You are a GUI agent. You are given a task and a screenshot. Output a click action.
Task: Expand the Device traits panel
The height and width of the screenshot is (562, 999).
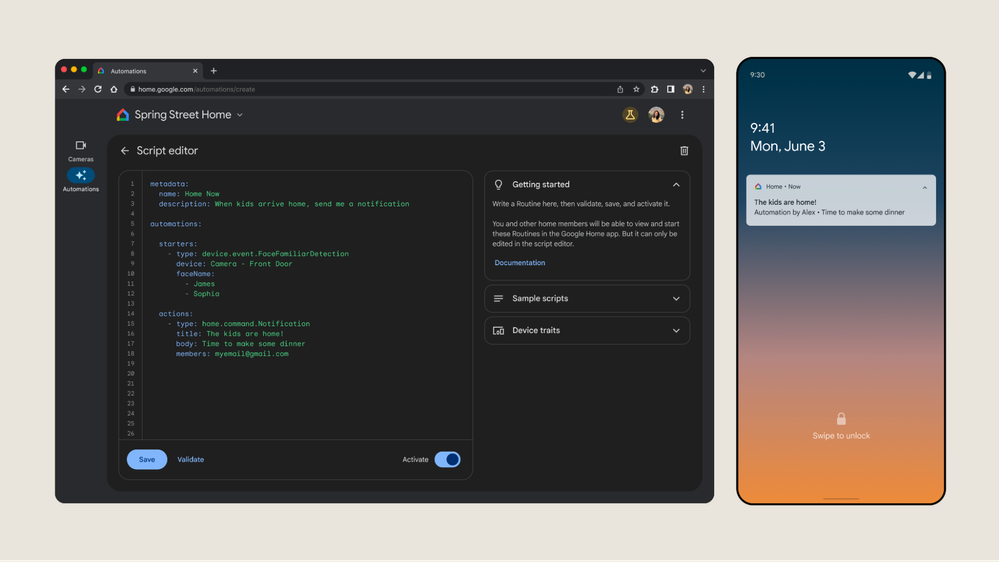pos(676,331)
